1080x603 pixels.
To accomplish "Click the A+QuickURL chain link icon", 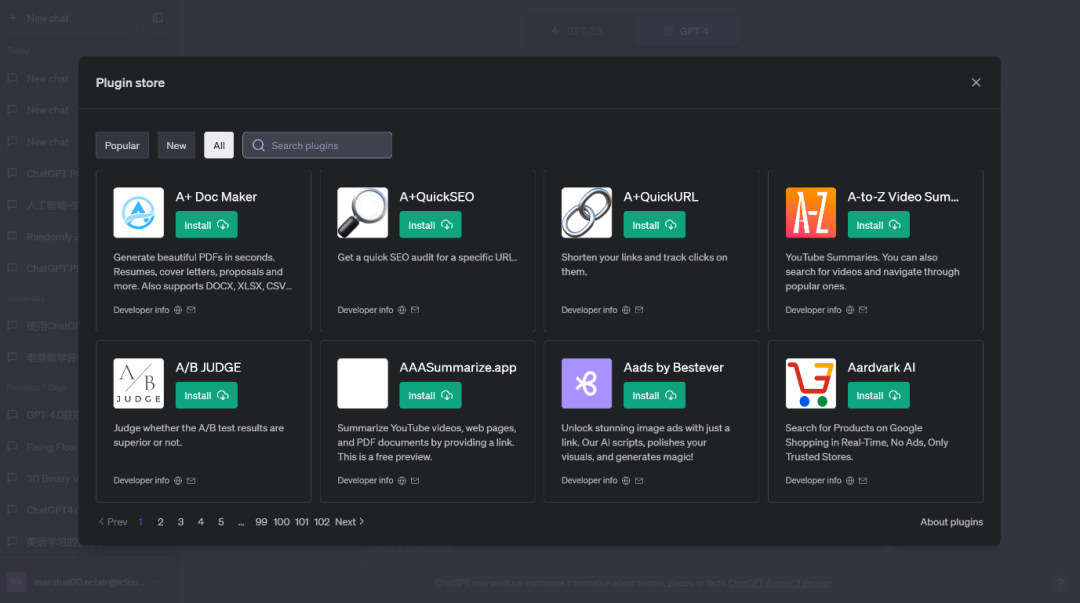I will point(586,212).
